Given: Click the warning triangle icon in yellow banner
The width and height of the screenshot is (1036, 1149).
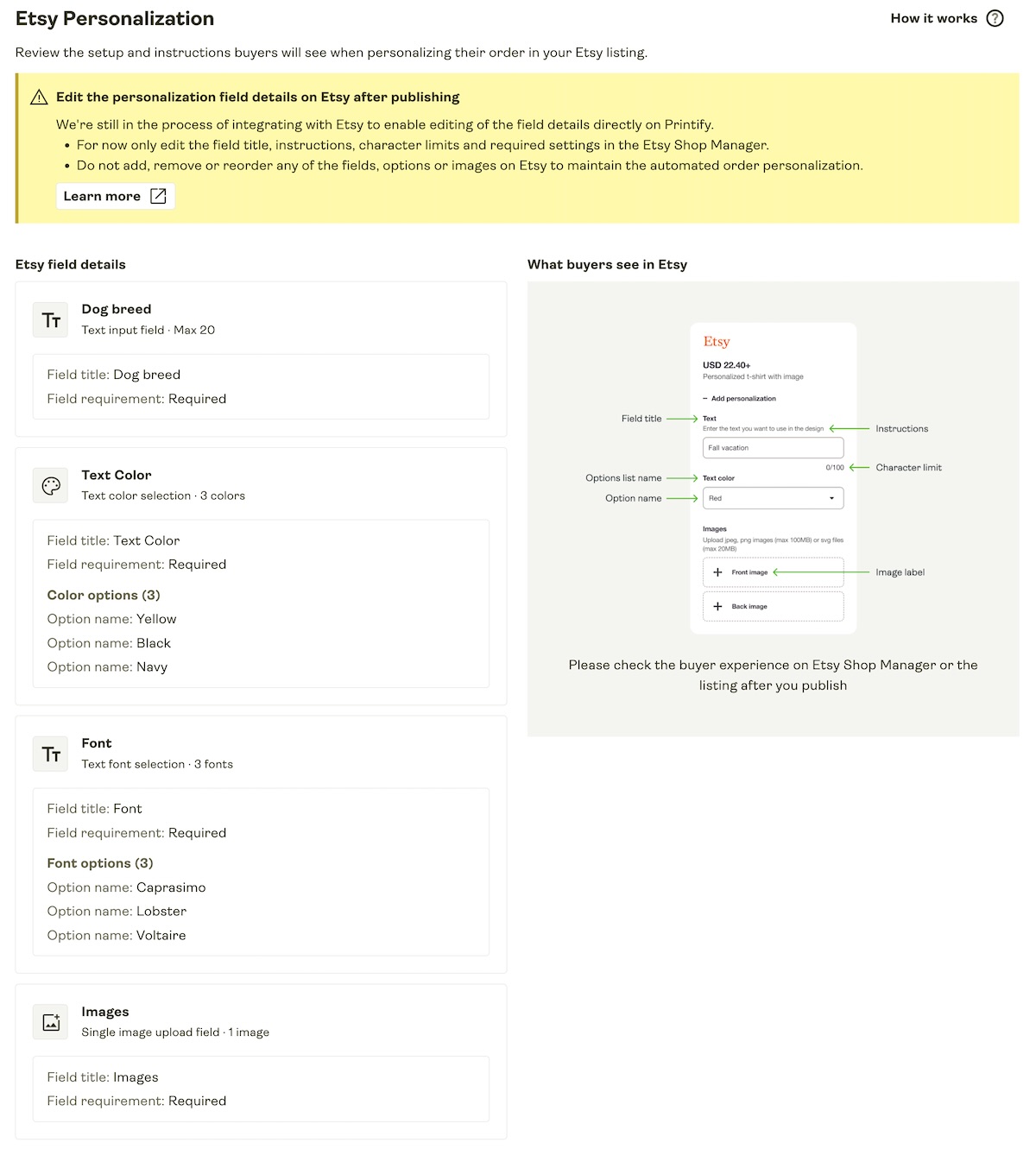Looking at the screenshot, I should click(x=39, y=98).
